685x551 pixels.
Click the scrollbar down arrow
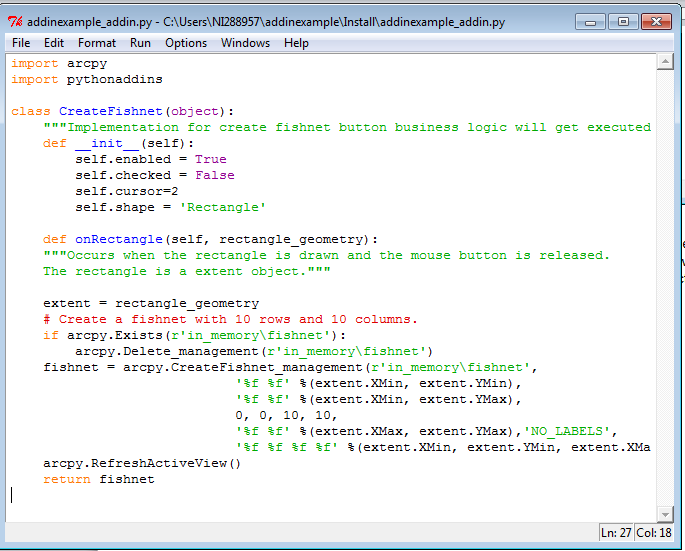(x=665, y=514)
